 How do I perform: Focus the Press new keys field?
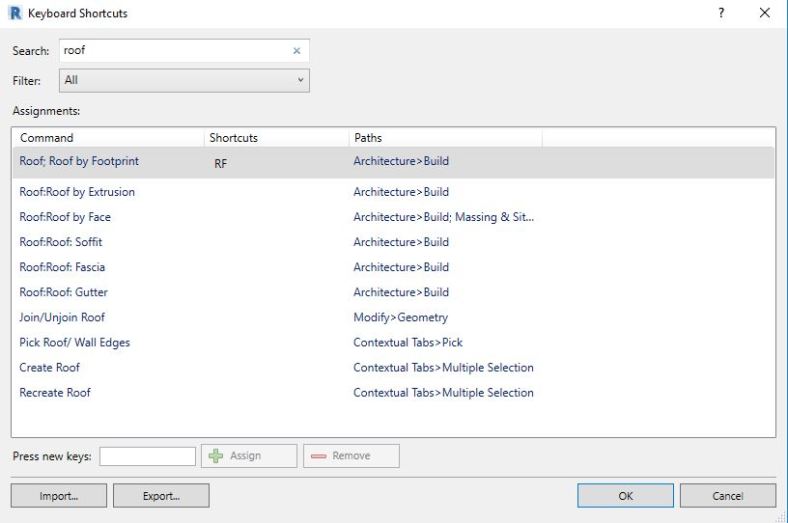pos(148,456)
